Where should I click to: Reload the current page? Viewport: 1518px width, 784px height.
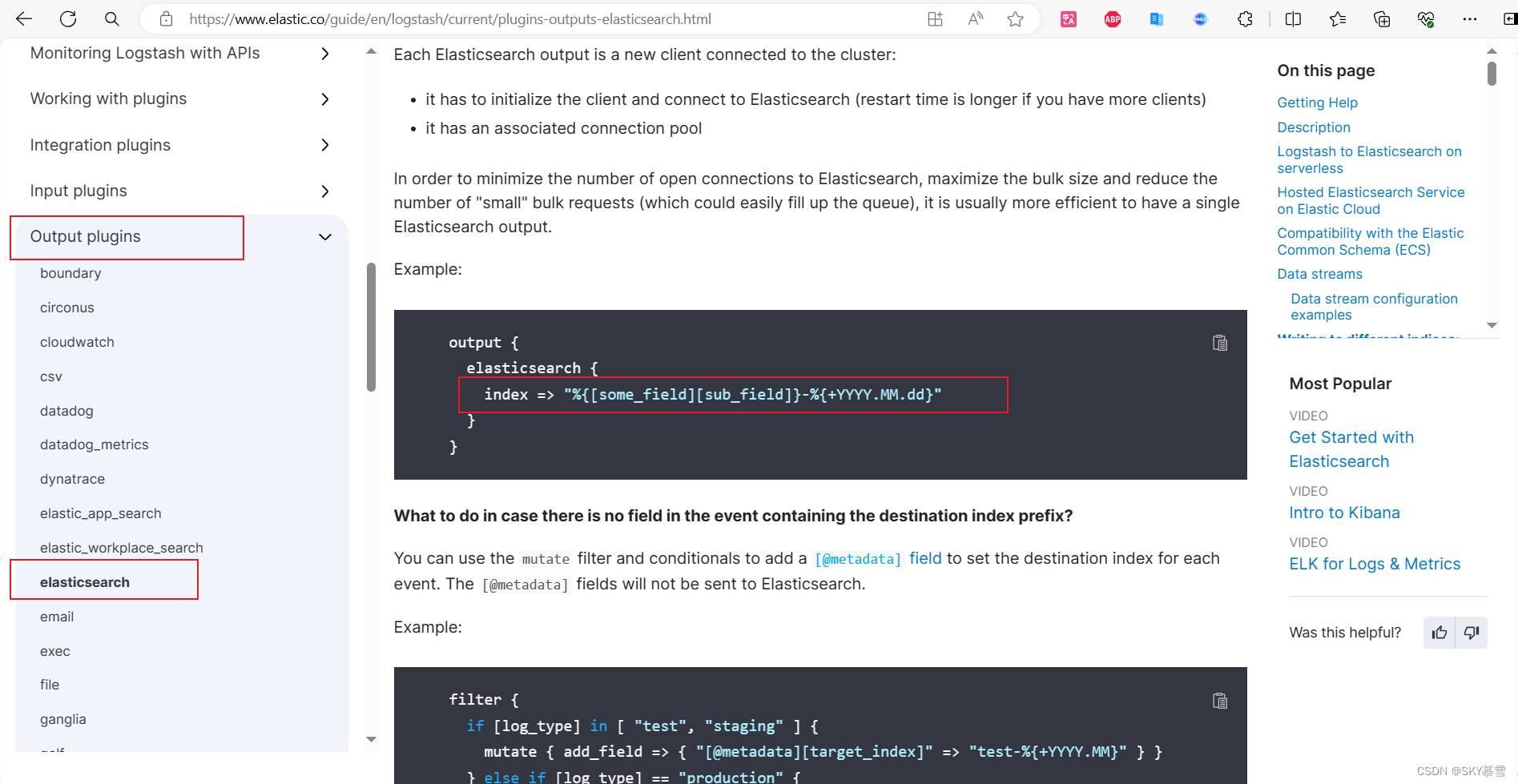point(68,19)
